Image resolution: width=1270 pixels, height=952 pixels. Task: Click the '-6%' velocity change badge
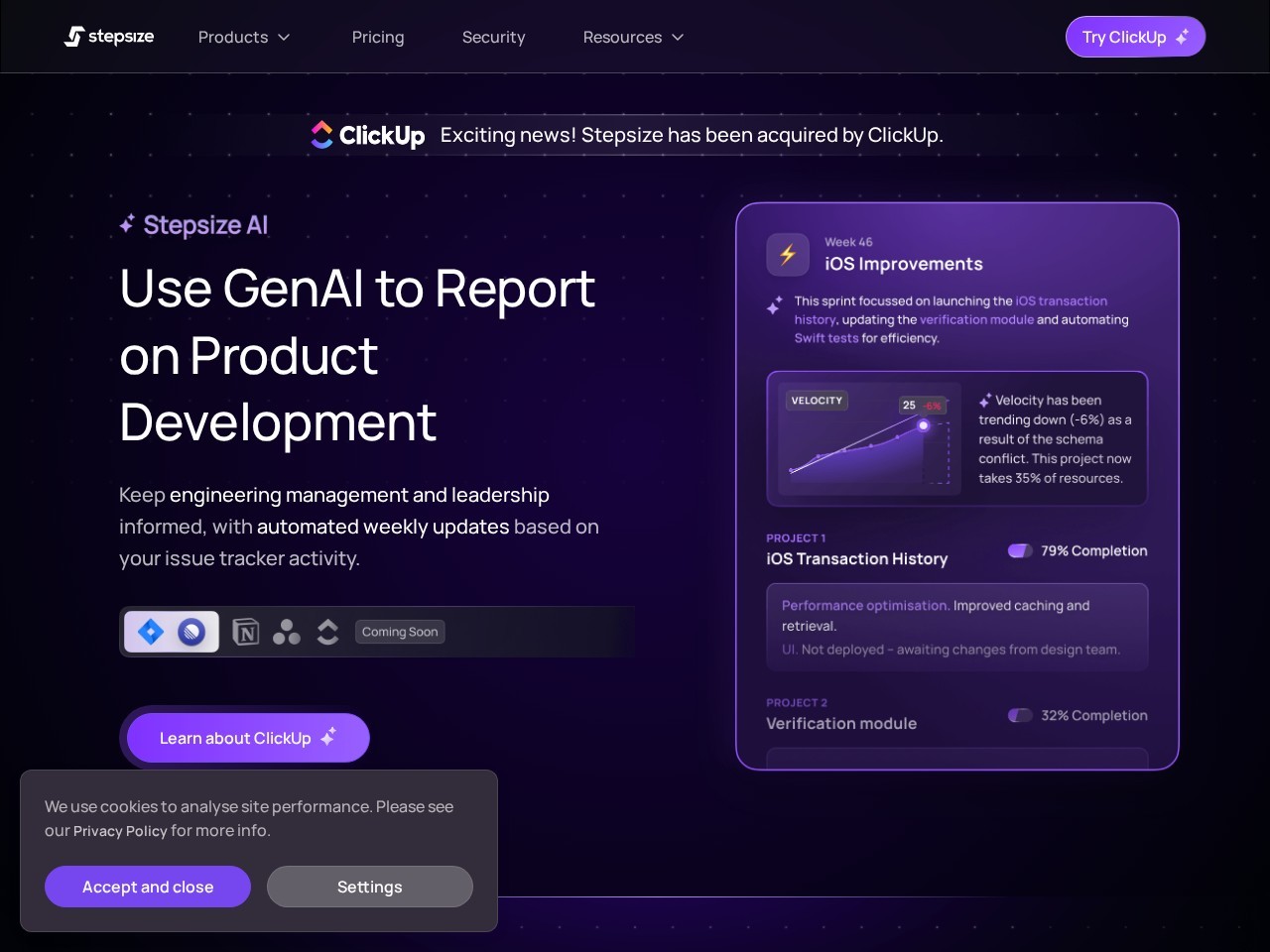(x=933, y=406)
